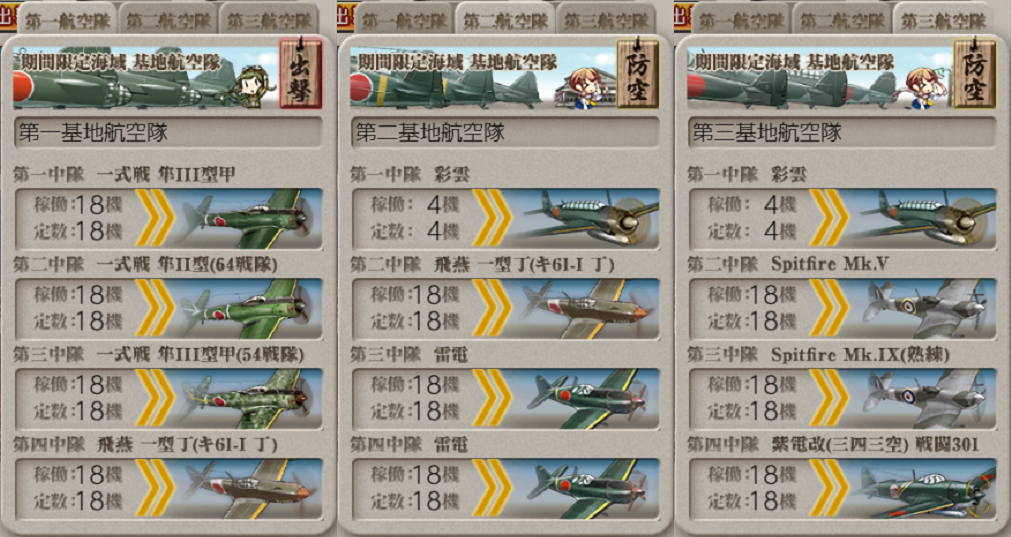This screenshot has width=1011, height=537.
Task: Toggle second squadron's 防空 air defense sign
Action: pos(638,73)
